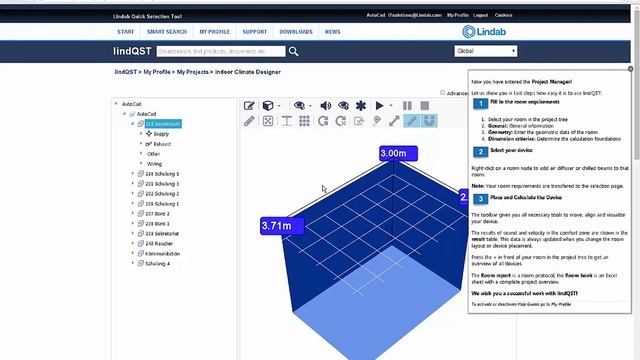Open the dropdown arrow beside eye-magnifier icon
This screenshot has height=360, width=640.
coord(310,106)
